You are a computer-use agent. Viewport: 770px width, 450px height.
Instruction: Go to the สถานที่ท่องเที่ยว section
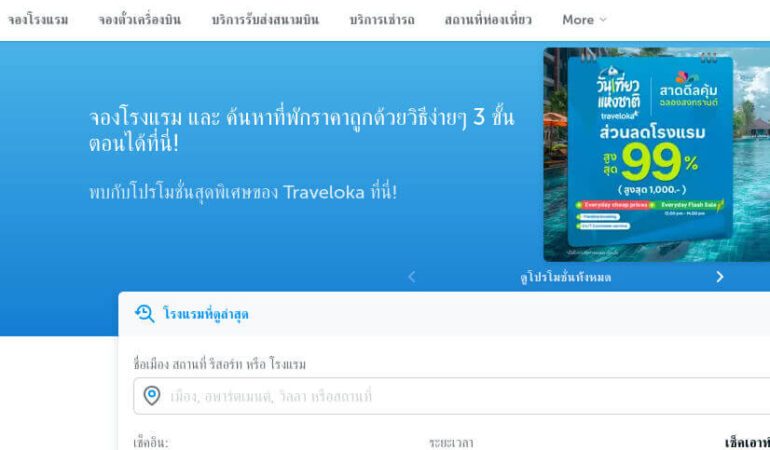488,20
